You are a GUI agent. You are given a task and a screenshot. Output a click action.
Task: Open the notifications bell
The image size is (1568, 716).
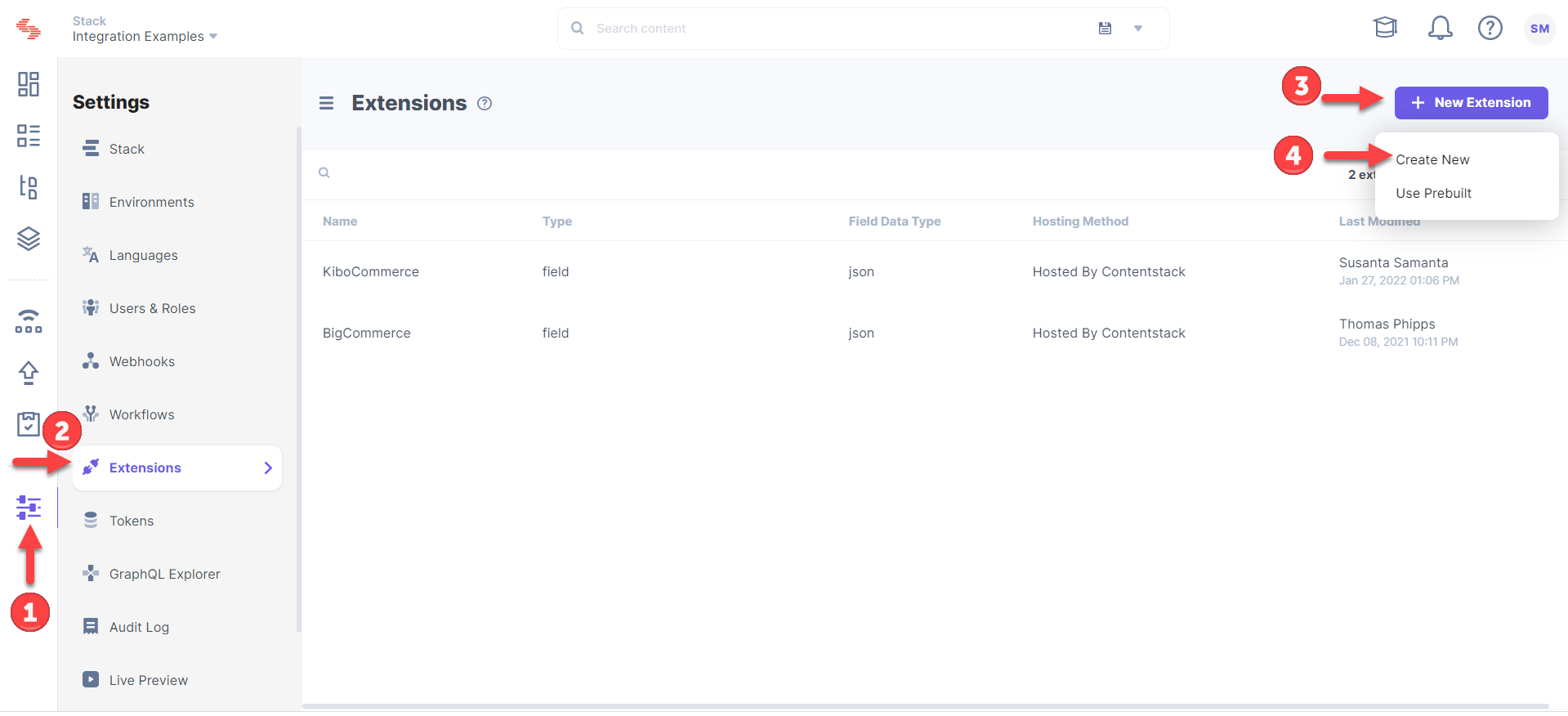pyautogui.click(x=1440, y=29)
